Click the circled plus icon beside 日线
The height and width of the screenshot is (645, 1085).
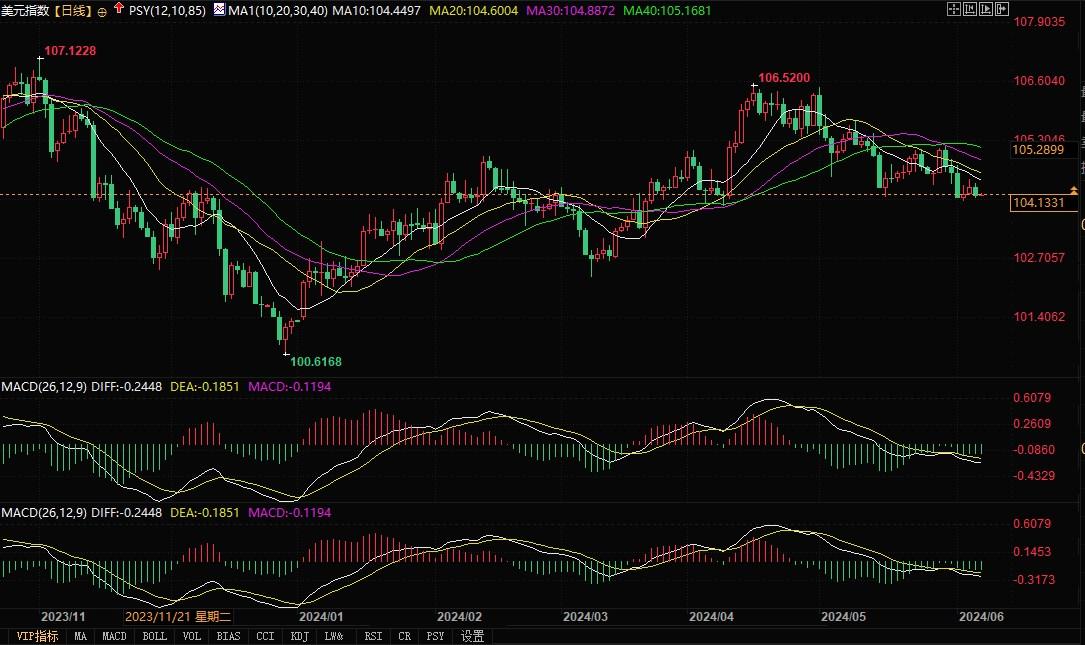(102, 11)
